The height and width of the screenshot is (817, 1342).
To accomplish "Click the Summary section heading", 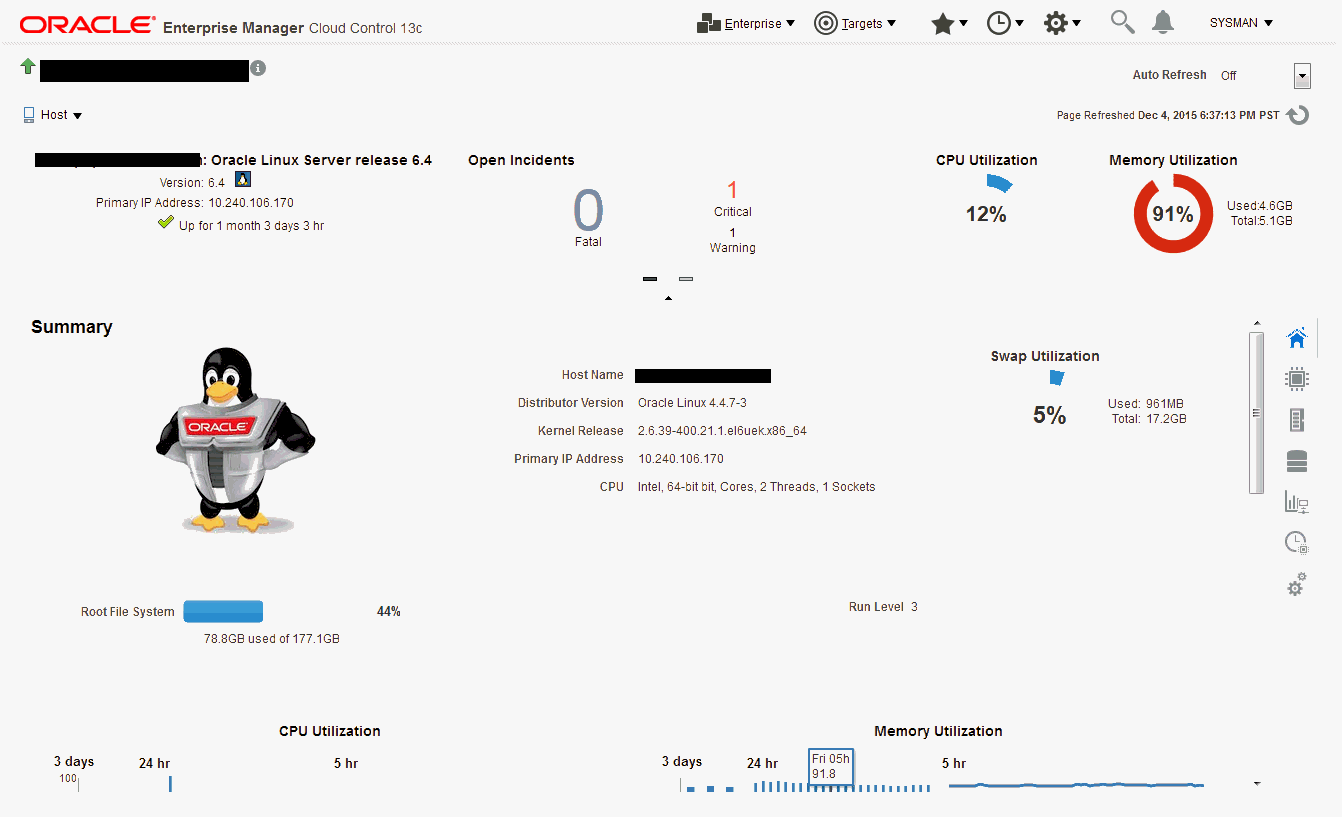I will [x=72, y=327].
